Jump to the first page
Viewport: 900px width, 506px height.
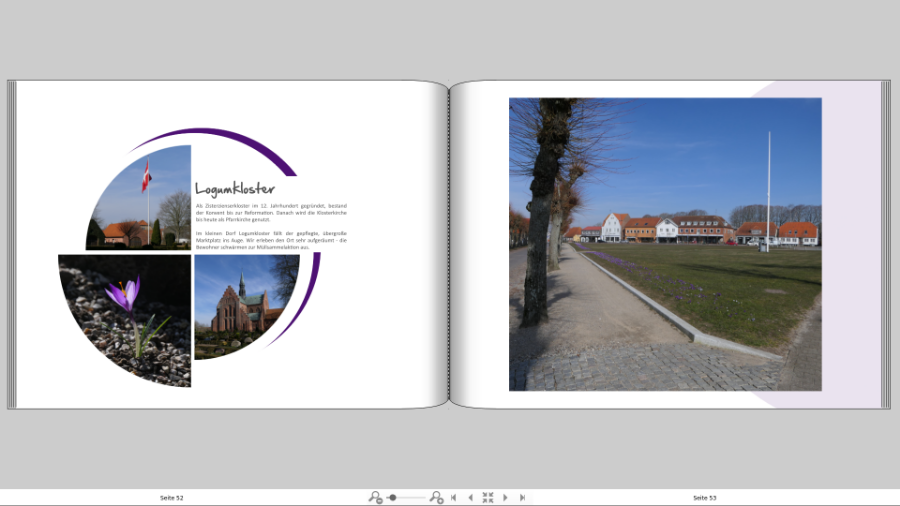(x=454, y=497)
